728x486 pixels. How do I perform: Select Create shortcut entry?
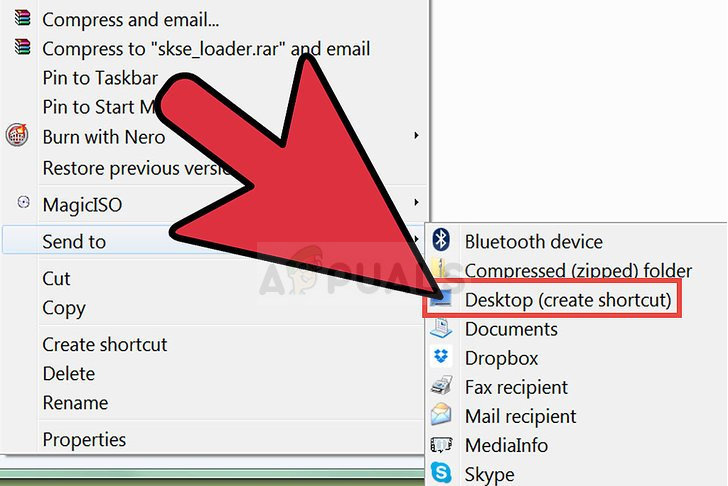click(105, 344)
